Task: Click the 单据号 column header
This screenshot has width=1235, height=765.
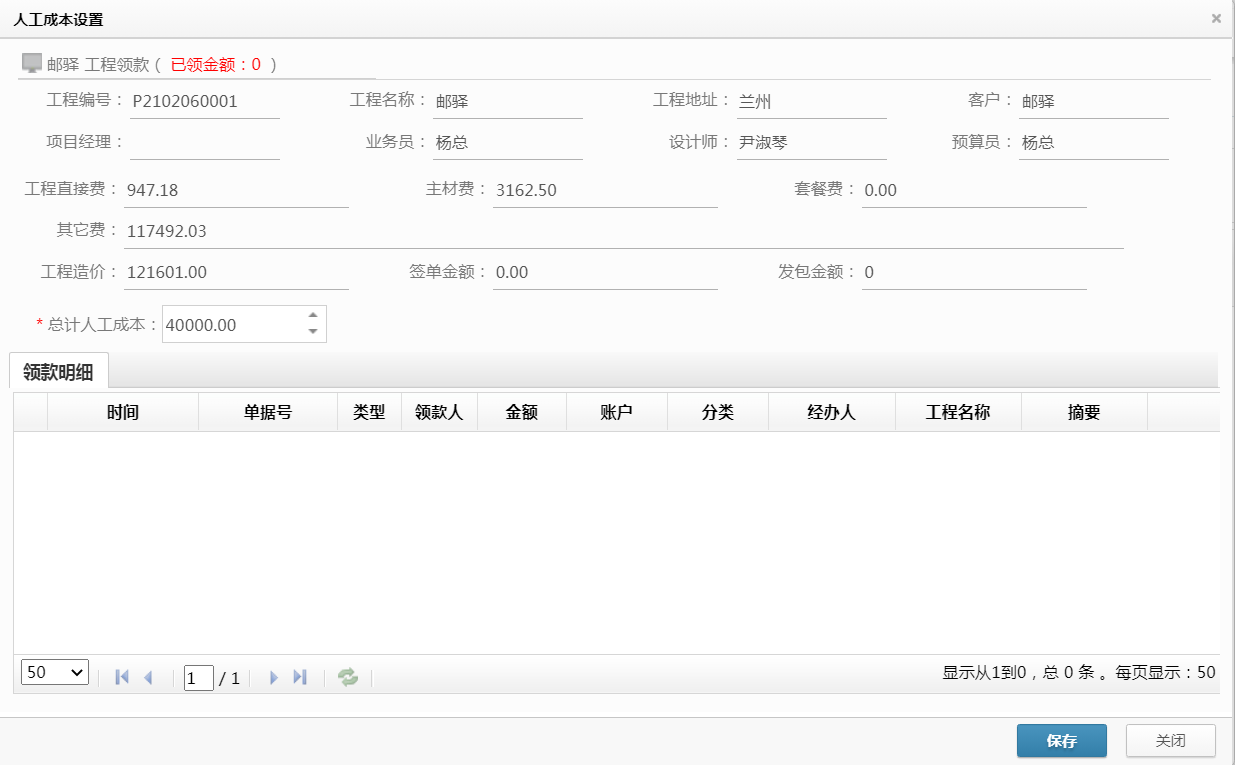Action: point(267,412)
